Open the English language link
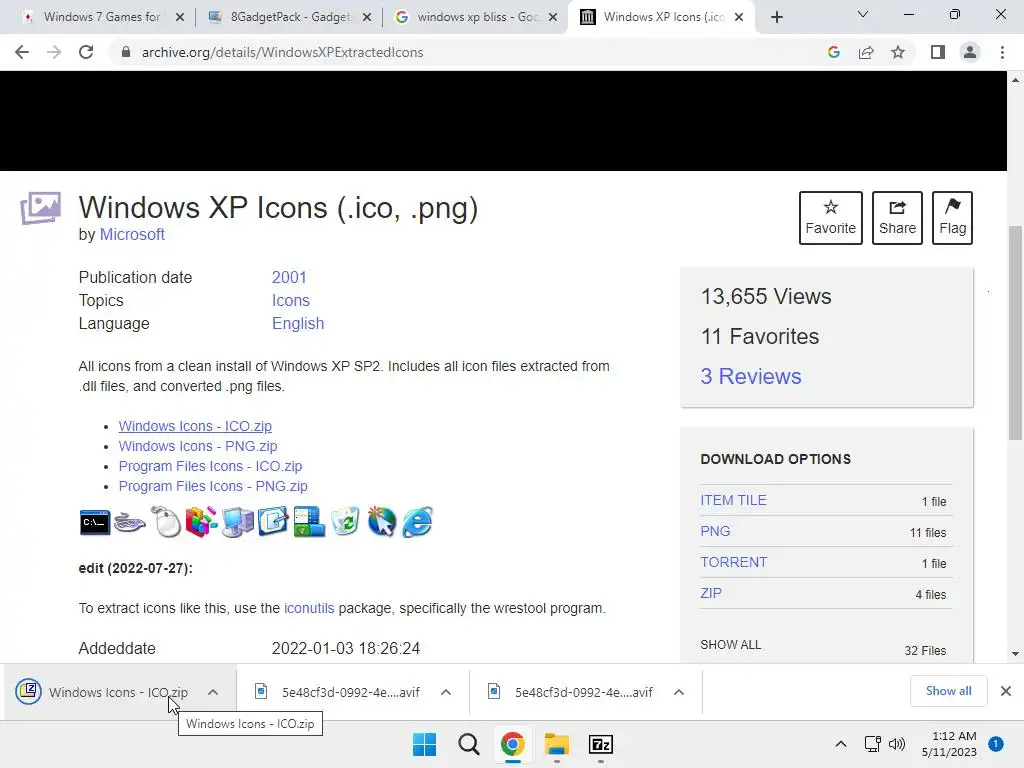This screenshot has width=1024, height=768. click(298, 324)
